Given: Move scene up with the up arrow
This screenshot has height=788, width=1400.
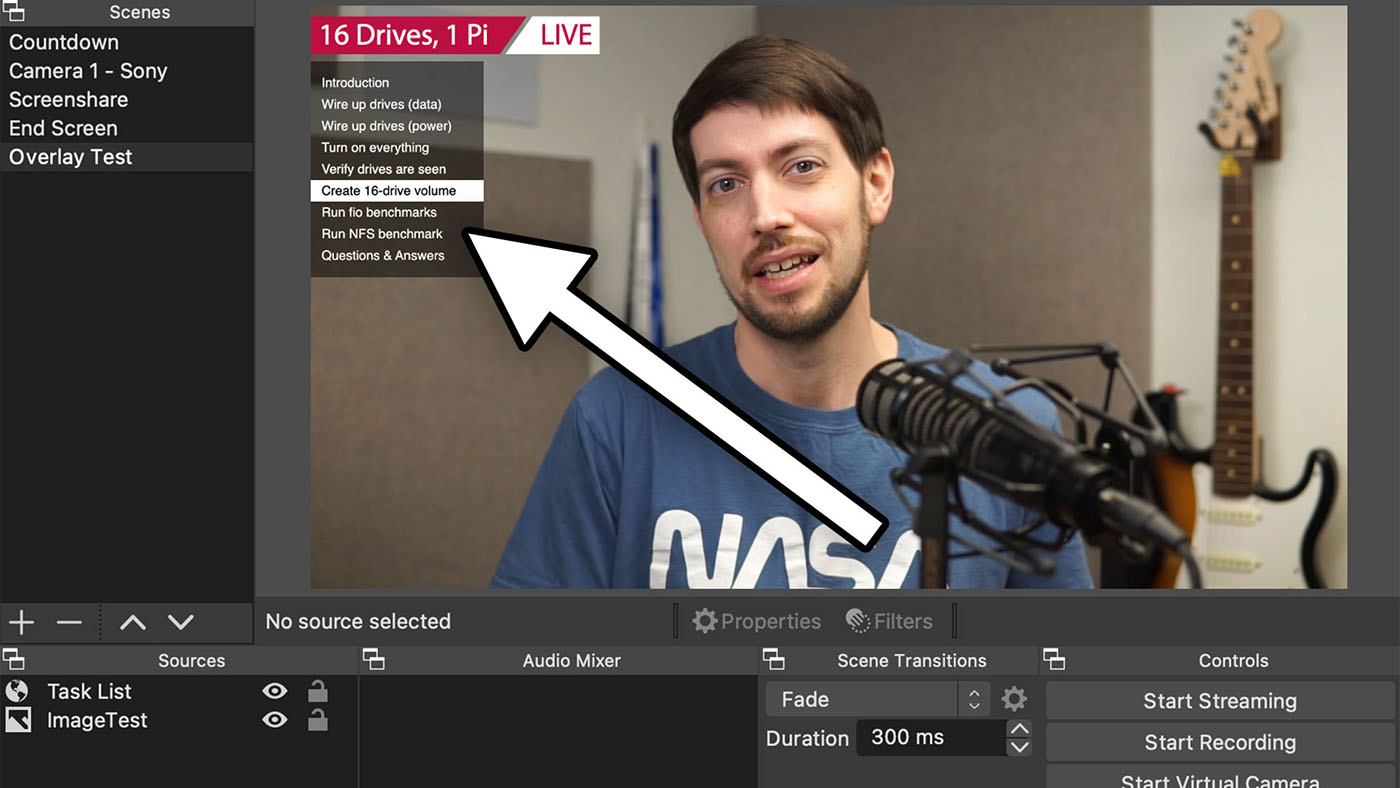Looking at the screenshot, I should coord(132,622).
